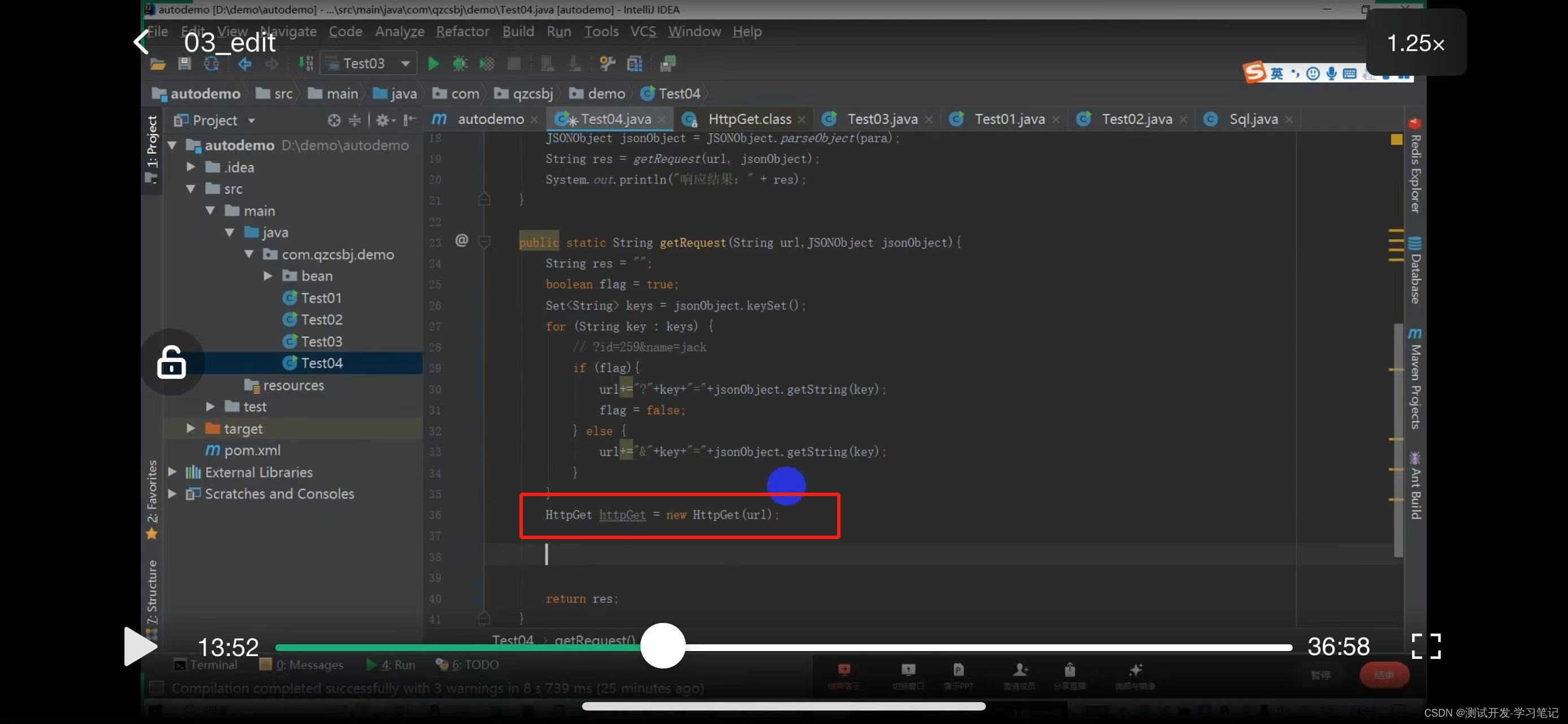The height and width of the screenshot is (724, 1568).
Task: Click the Sogou emoji smiley icon
Action: pyautogui.click(x=1313, y=74)
